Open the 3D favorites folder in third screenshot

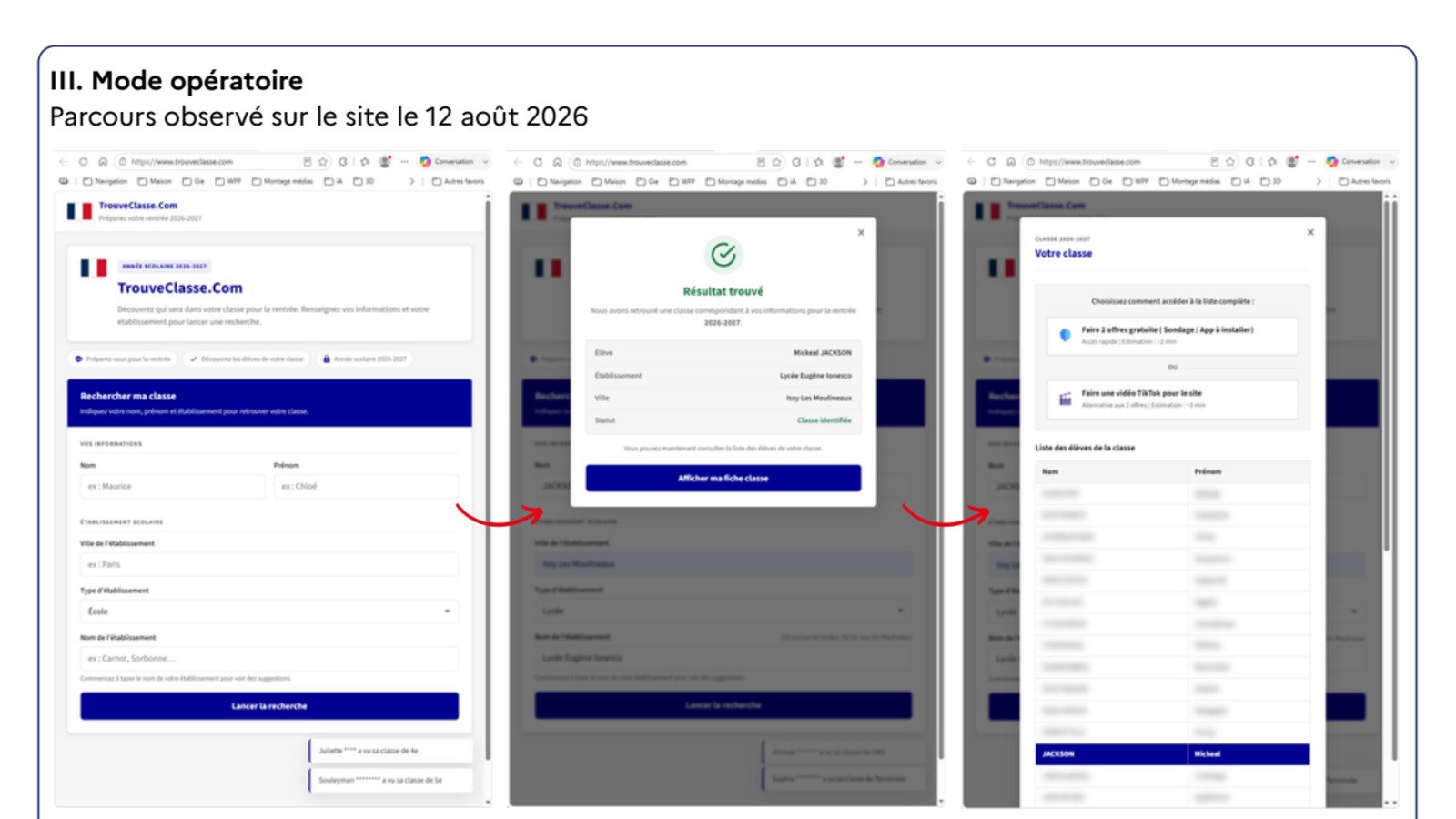[1271, 181]
